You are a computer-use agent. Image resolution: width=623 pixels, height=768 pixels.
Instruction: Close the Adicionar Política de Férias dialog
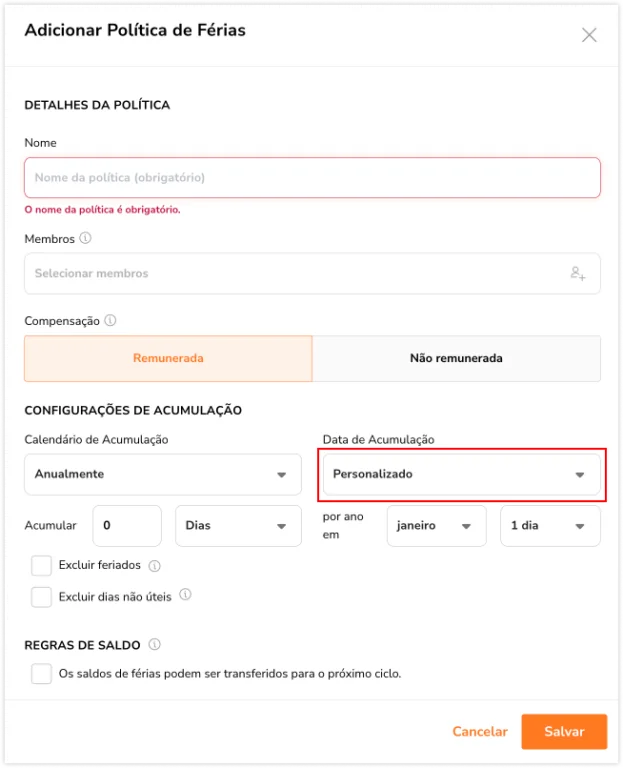pos(589,35)
